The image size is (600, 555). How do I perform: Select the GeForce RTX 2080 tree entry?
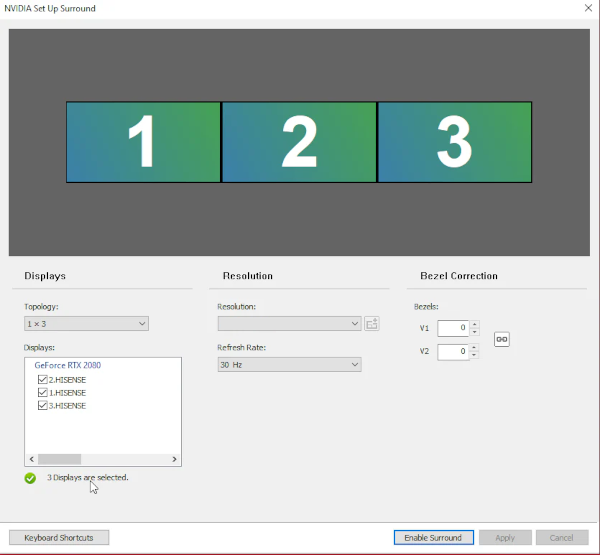click(x=68, y=365)
